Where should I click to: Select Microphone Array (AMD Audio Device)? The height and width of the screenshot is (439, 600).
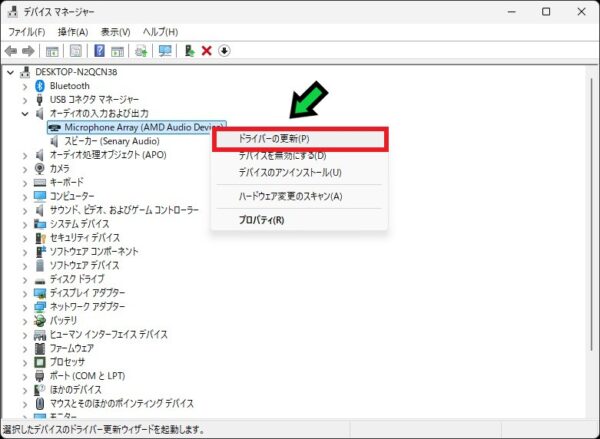pyautogui.click(x=137, y=127)
